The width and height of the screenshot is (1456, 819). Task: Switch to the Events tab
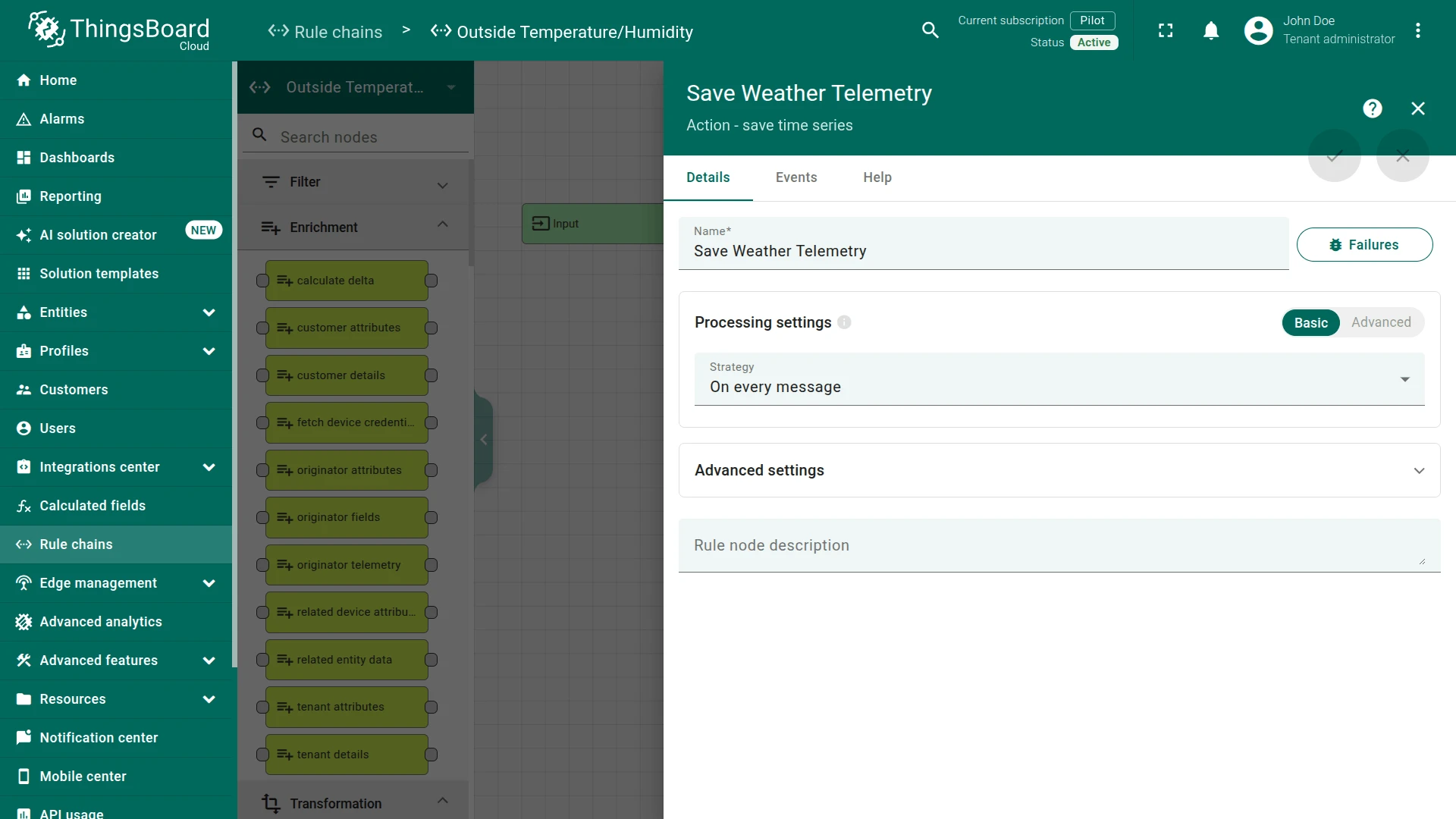coord(796,177)
